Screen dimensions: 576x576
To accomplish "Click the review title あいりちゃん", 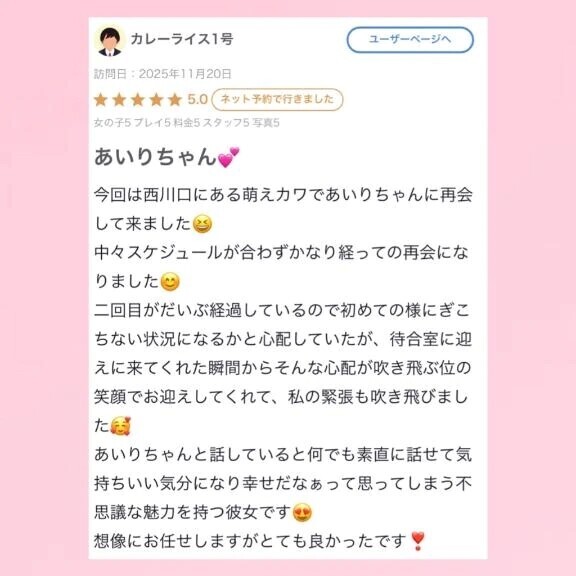I will (x=155, y=156).
